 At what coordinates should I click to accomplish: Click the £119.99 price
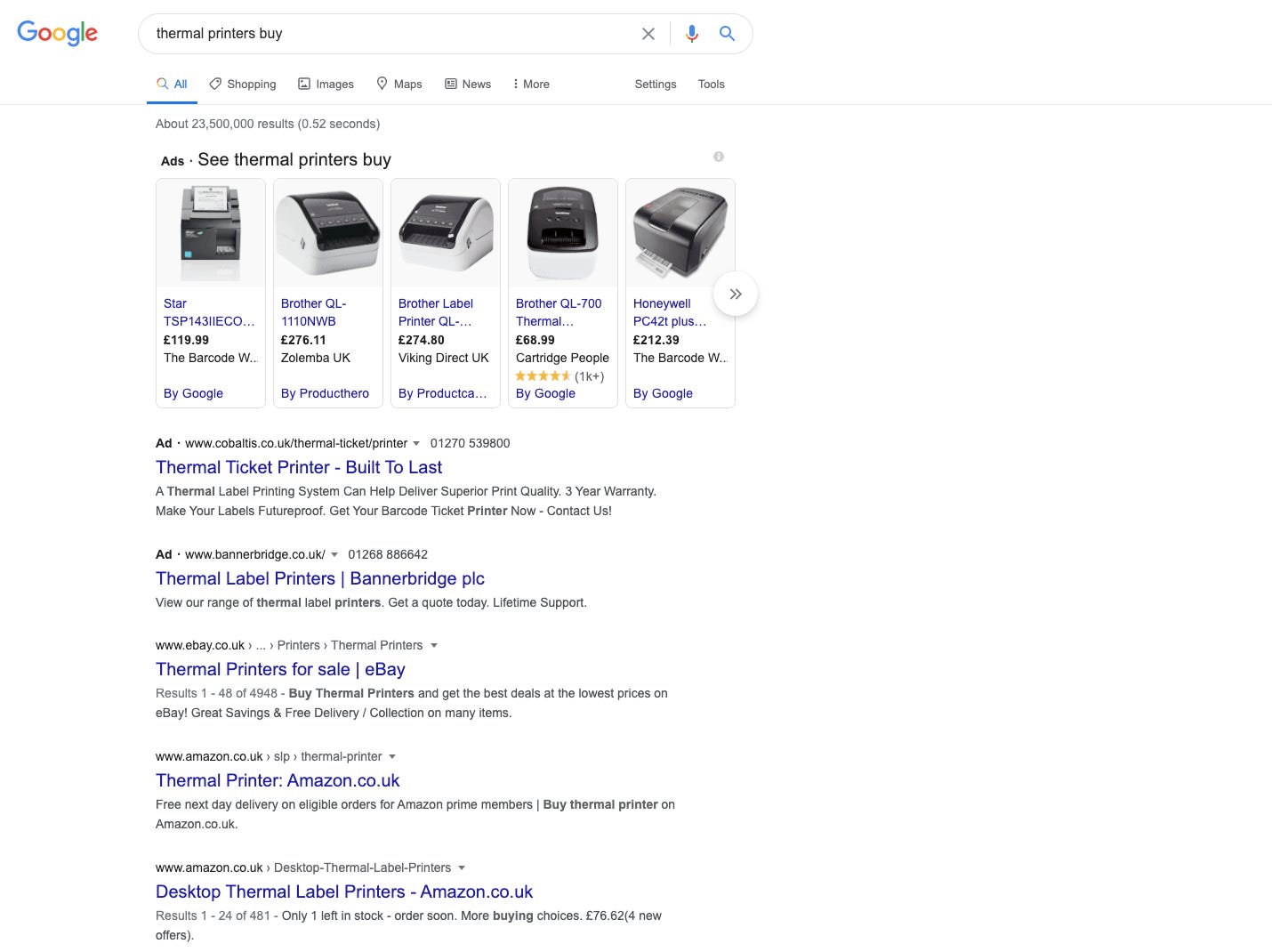pyautogui.click(x=186, y=340)
